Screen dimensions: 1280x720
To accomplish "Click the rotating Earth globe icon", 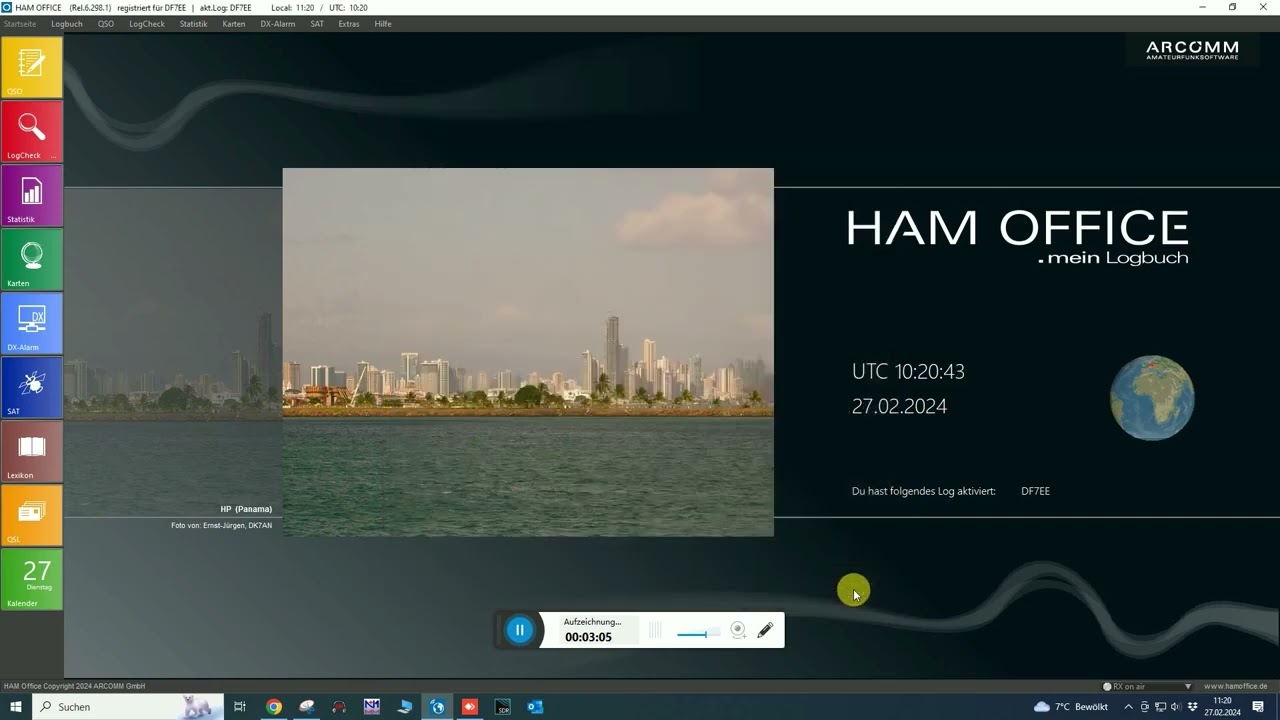I will [x=1152, y=398].
